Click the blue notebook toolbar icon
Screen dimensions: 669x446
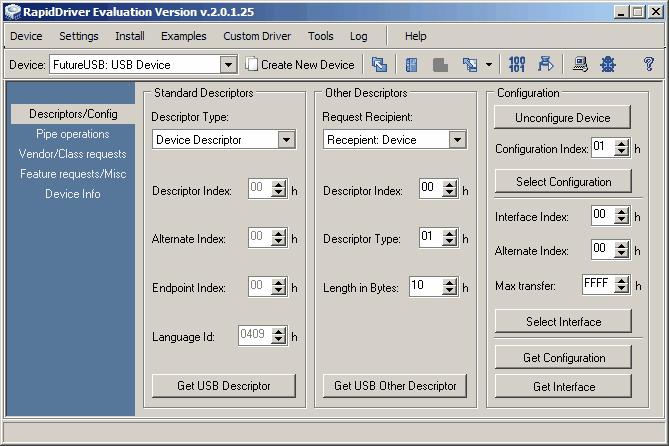coord(411,65)
